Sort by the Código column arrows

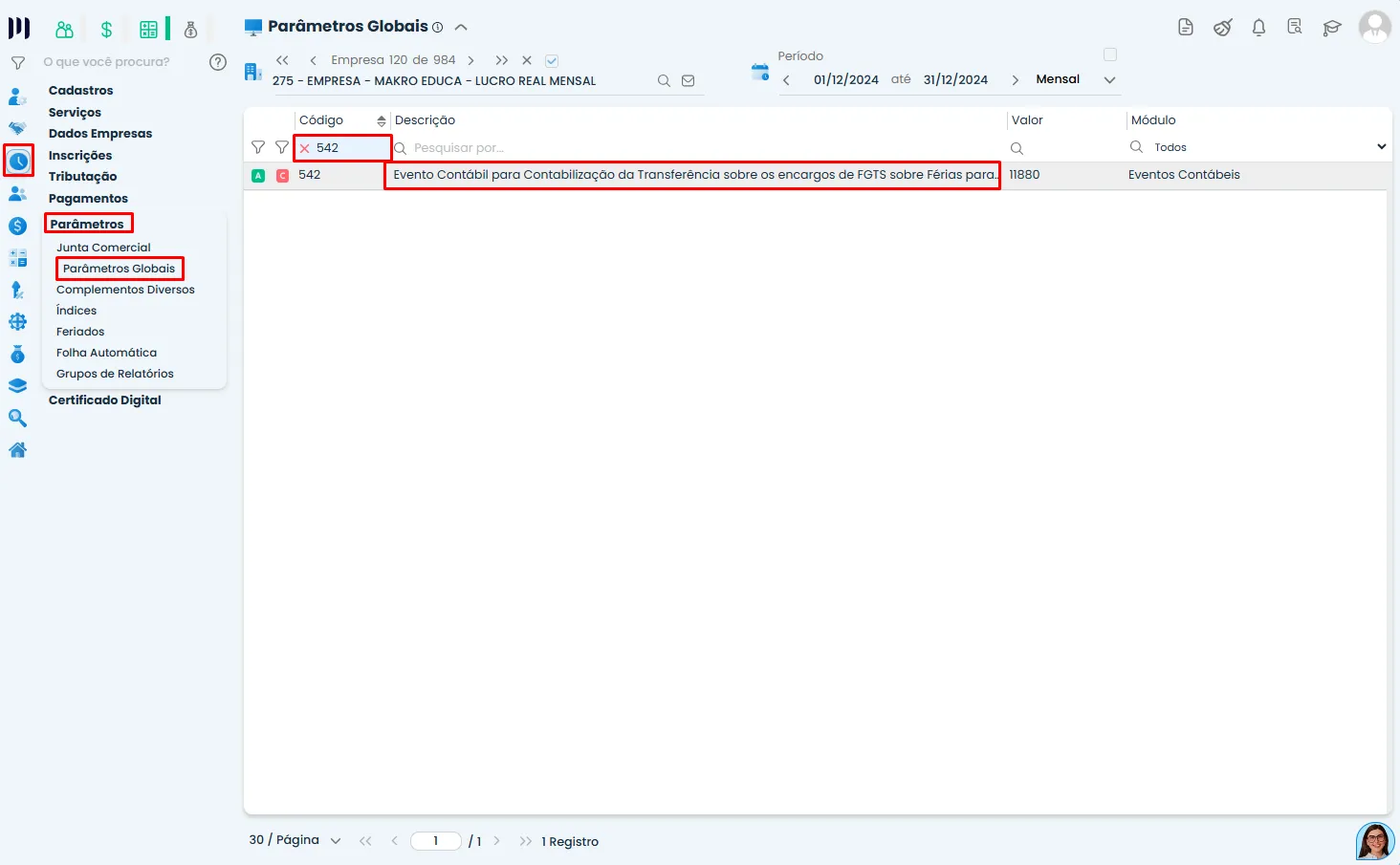(382, 120)
